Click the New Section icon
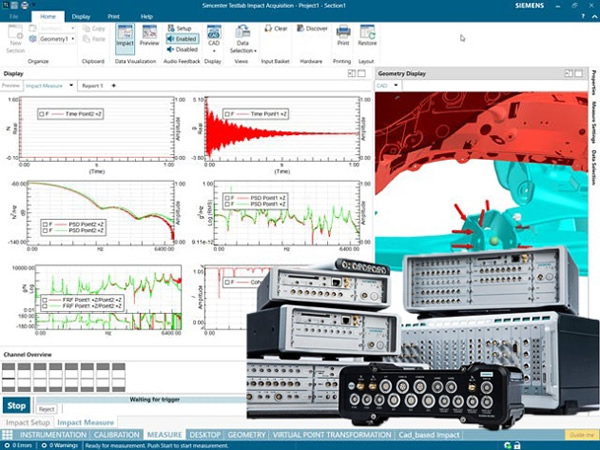This screenshot has height=450, width=600. click(15, 36)
